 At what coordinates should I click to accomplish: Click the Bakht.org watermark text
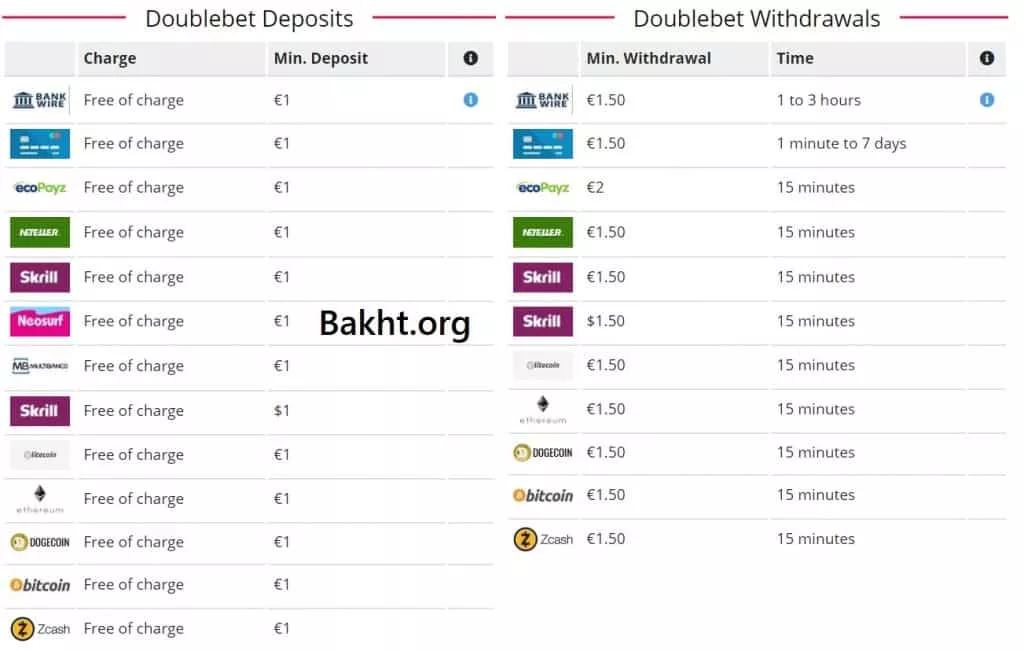tap(395, 323)
